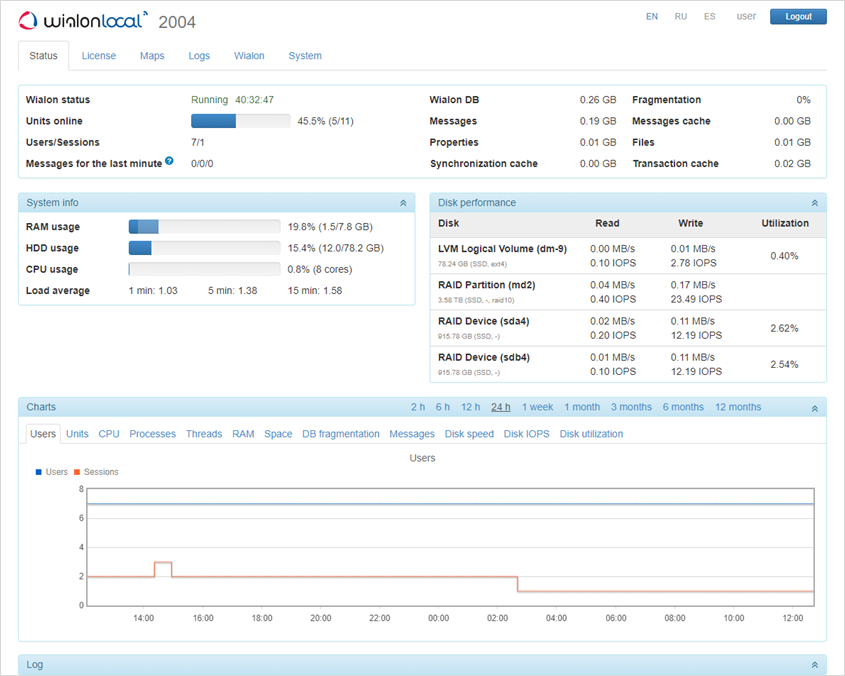Go to the System tab
Image resolution: width=845 pixels, height=676 pixels.
pos(305,56)
